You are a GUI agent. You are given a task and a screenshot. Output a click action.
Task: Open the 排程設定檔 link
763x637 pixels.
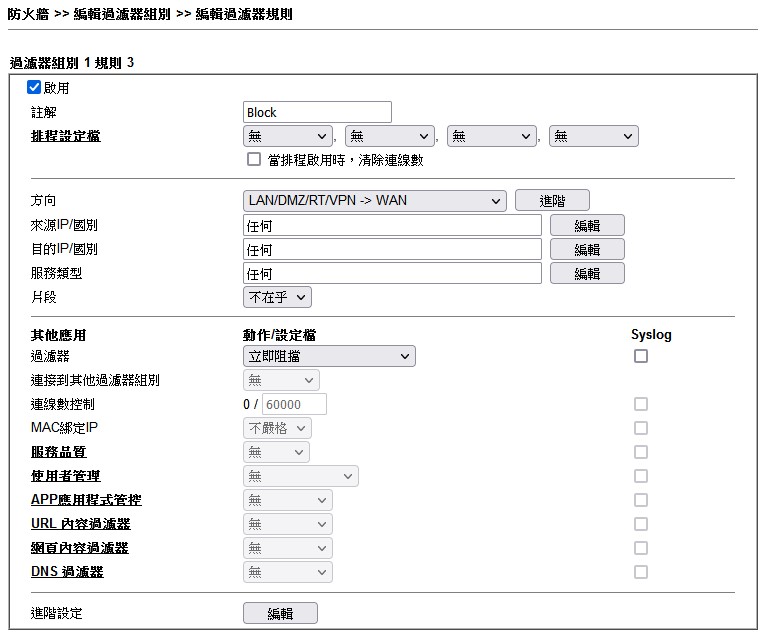click(65, 136)
